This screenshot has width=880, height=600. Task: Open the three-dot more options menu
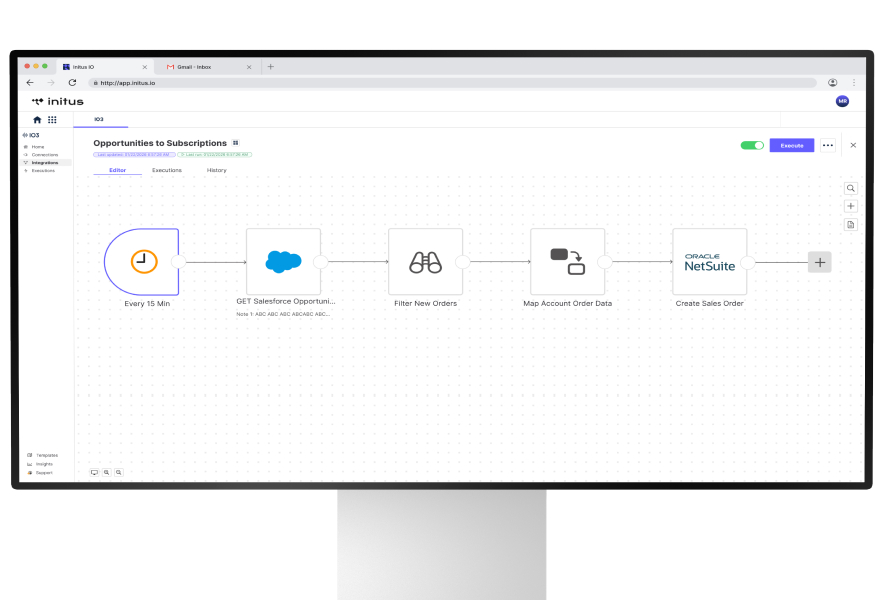[828, 145]
